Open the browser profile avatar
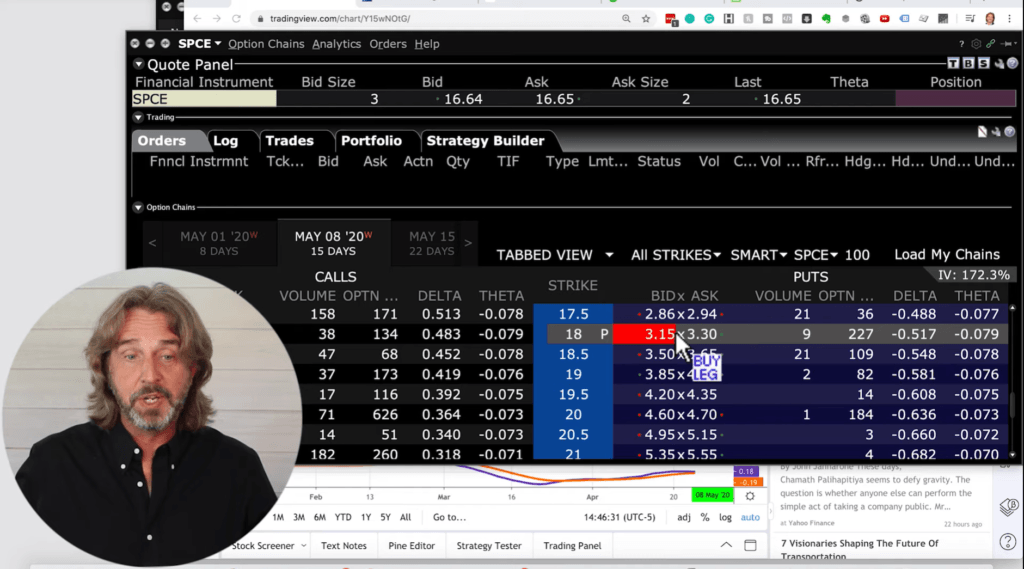Image resolution: width=1024 pixels, height=569 pixels. coord(990,19)
